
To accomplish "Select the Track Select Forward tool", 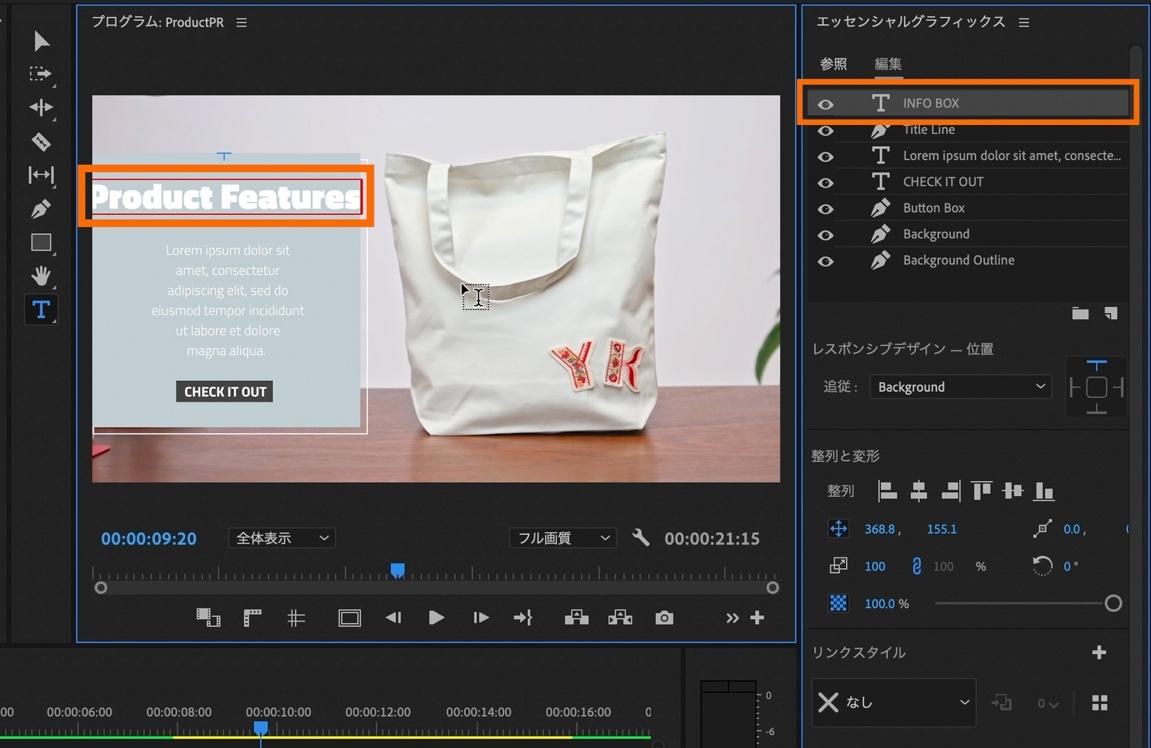I will [x=40, y=73].
